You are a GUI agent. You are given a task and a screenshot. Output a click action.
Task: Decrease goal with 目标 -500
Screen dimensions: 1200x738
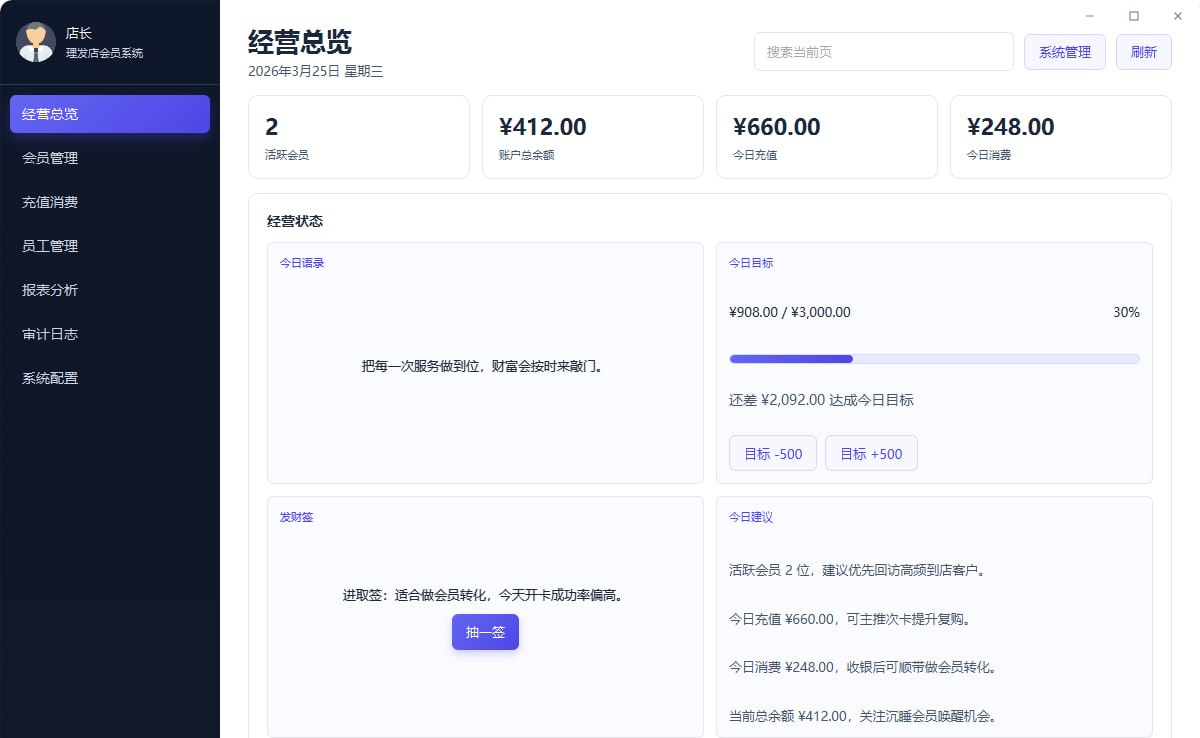[x=772, y=453]
